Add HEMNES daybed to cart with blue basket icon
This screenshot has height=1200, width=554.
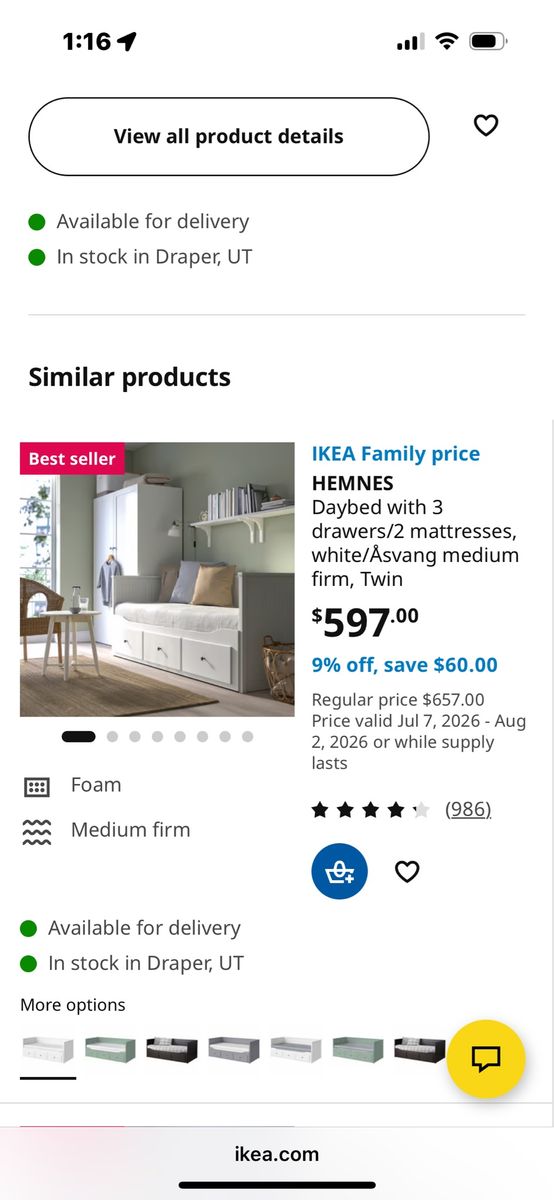pyautogui.click(x=340, y=872)
